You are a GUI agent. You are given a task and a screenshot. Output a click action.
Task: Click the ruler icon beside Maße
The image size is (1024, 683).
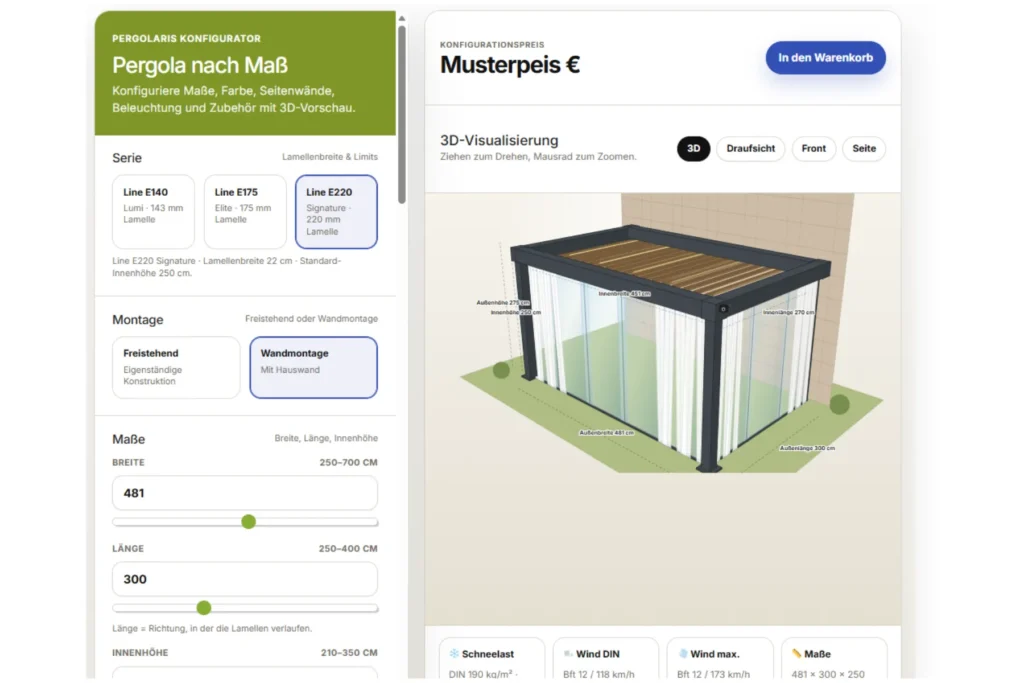tap(797, 654)
